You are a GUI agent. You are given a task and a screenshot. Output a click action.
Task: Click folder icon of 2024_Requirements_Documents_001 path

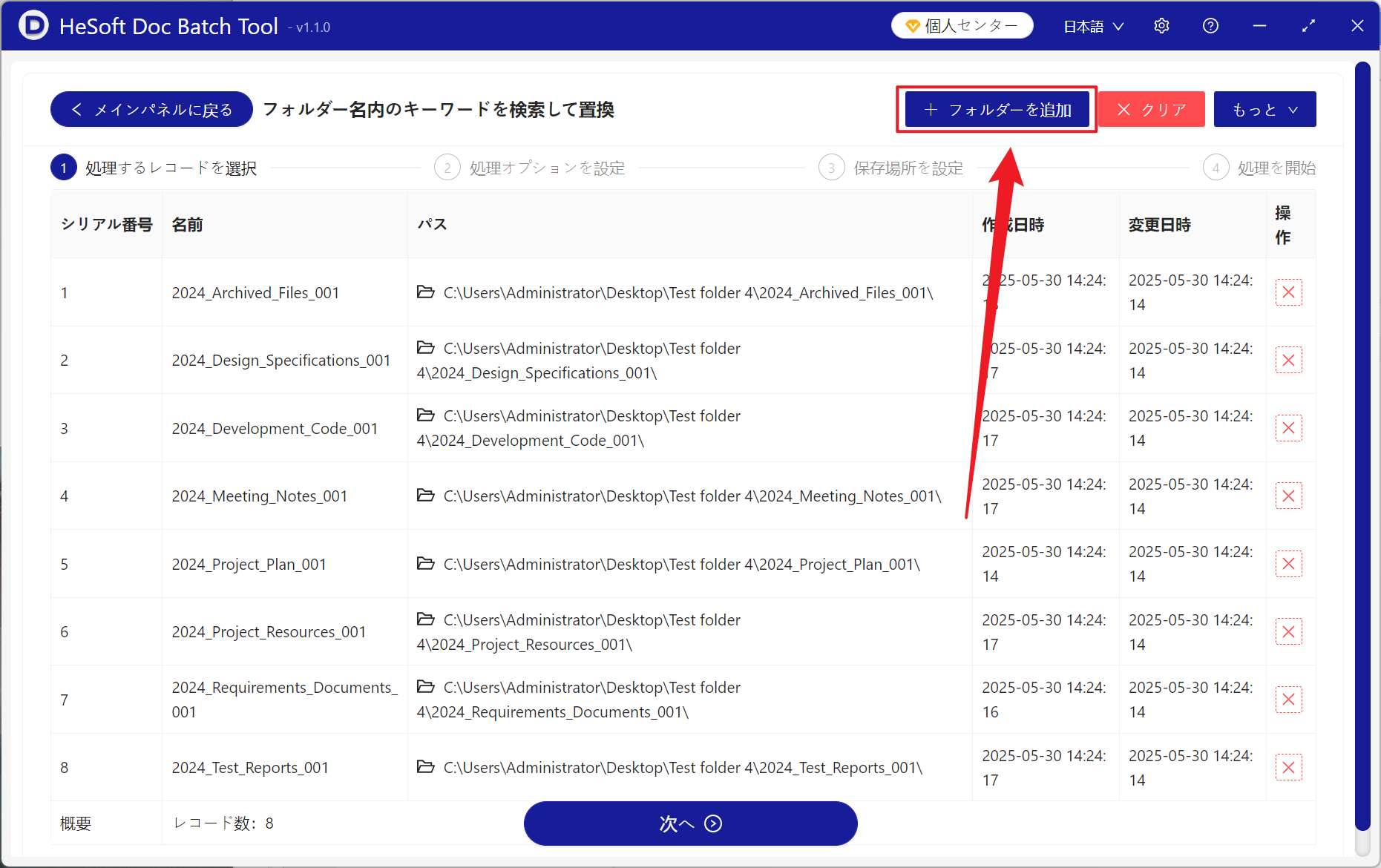tap(426, 687)
